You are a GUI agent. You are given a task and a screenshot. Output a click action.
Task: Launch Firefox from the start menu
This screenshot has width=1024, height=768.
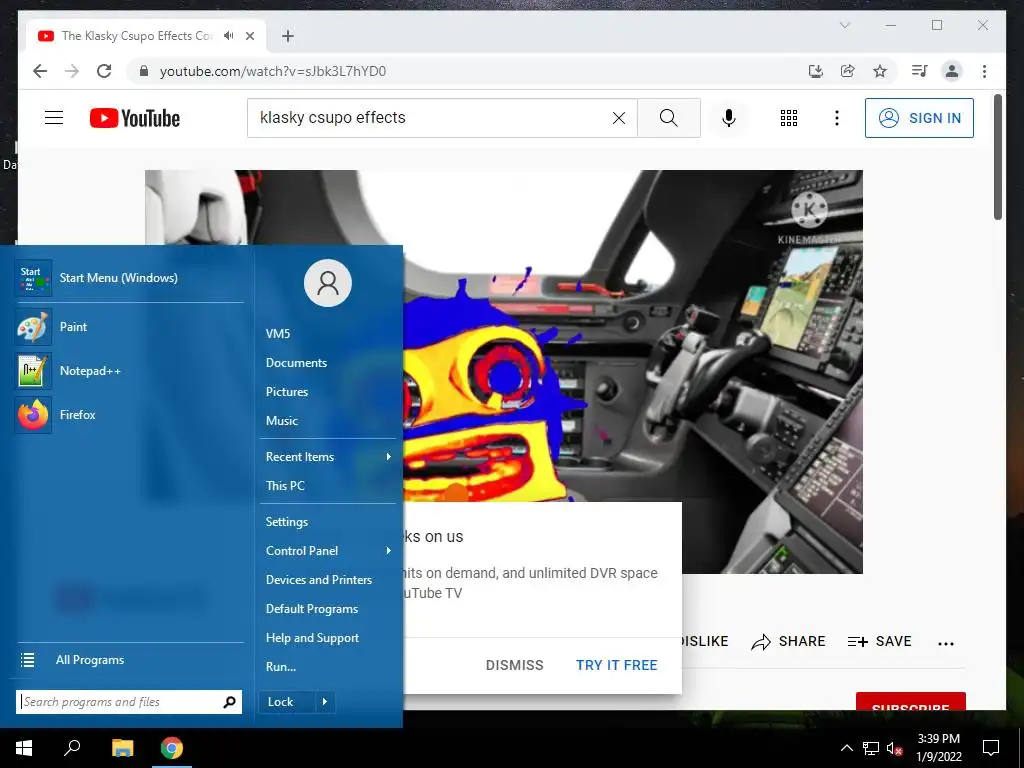(129, 414)
